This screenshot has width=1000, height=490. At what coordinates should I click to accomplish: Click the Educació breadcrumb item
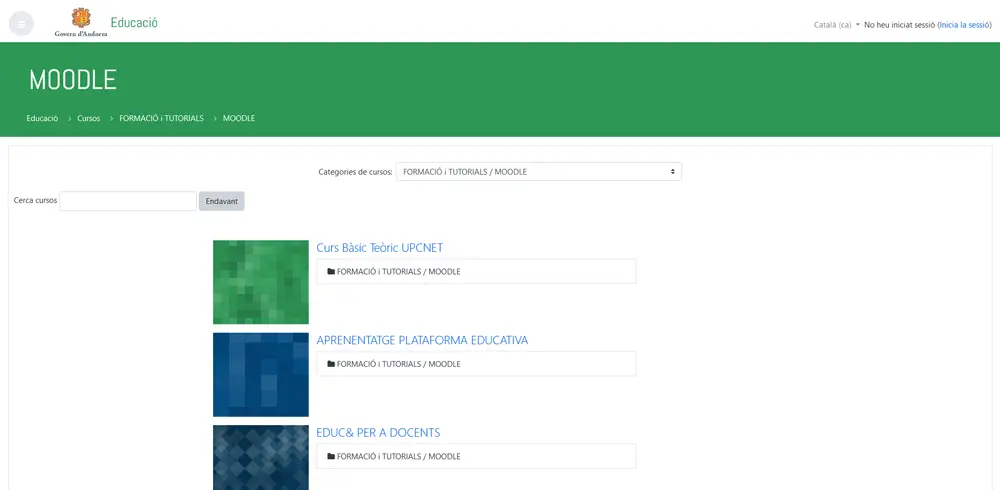click(42, 118)
